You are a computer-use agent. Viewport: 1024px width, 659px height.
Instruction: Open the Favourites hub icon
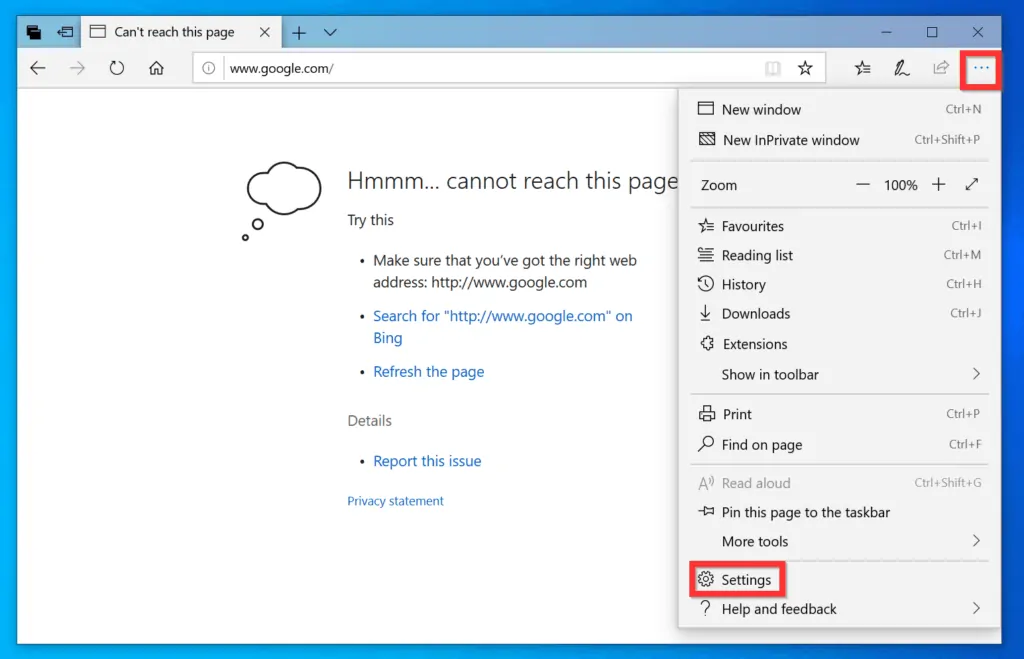[x=862, y=68]
